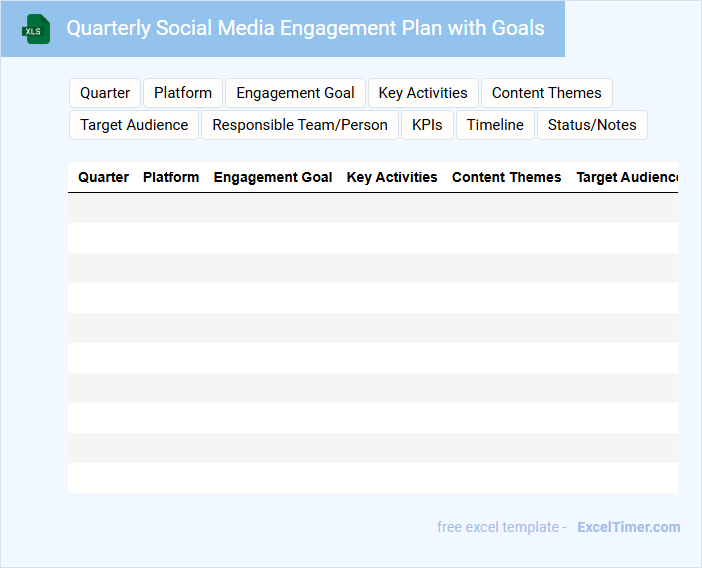Click the Content Themes column header
702x568 pixels.
tap(506, 177)
